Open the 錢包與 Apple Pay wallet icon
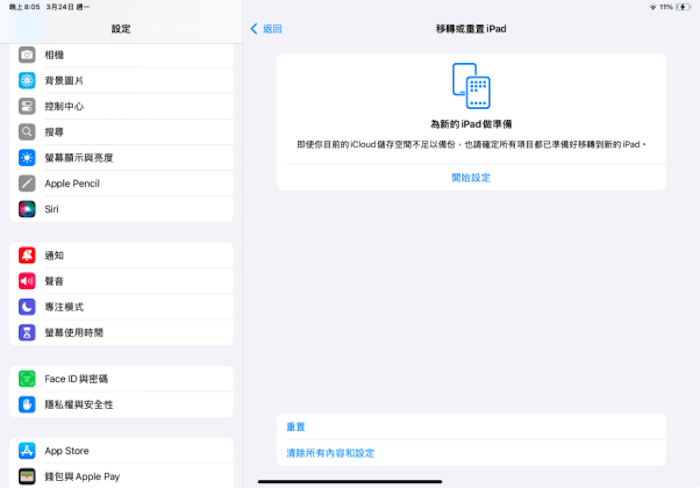The image size is (700, 488). click(27, 476)
